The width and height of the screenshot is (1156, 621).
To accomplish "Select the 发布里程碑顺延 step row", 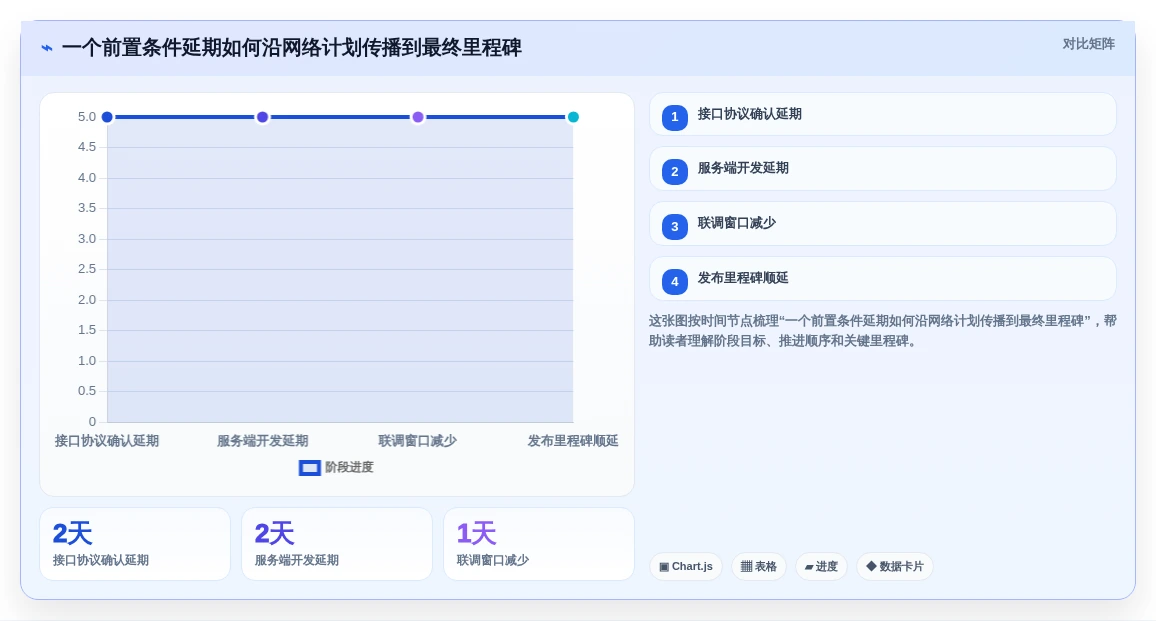I will pos(882,279).
